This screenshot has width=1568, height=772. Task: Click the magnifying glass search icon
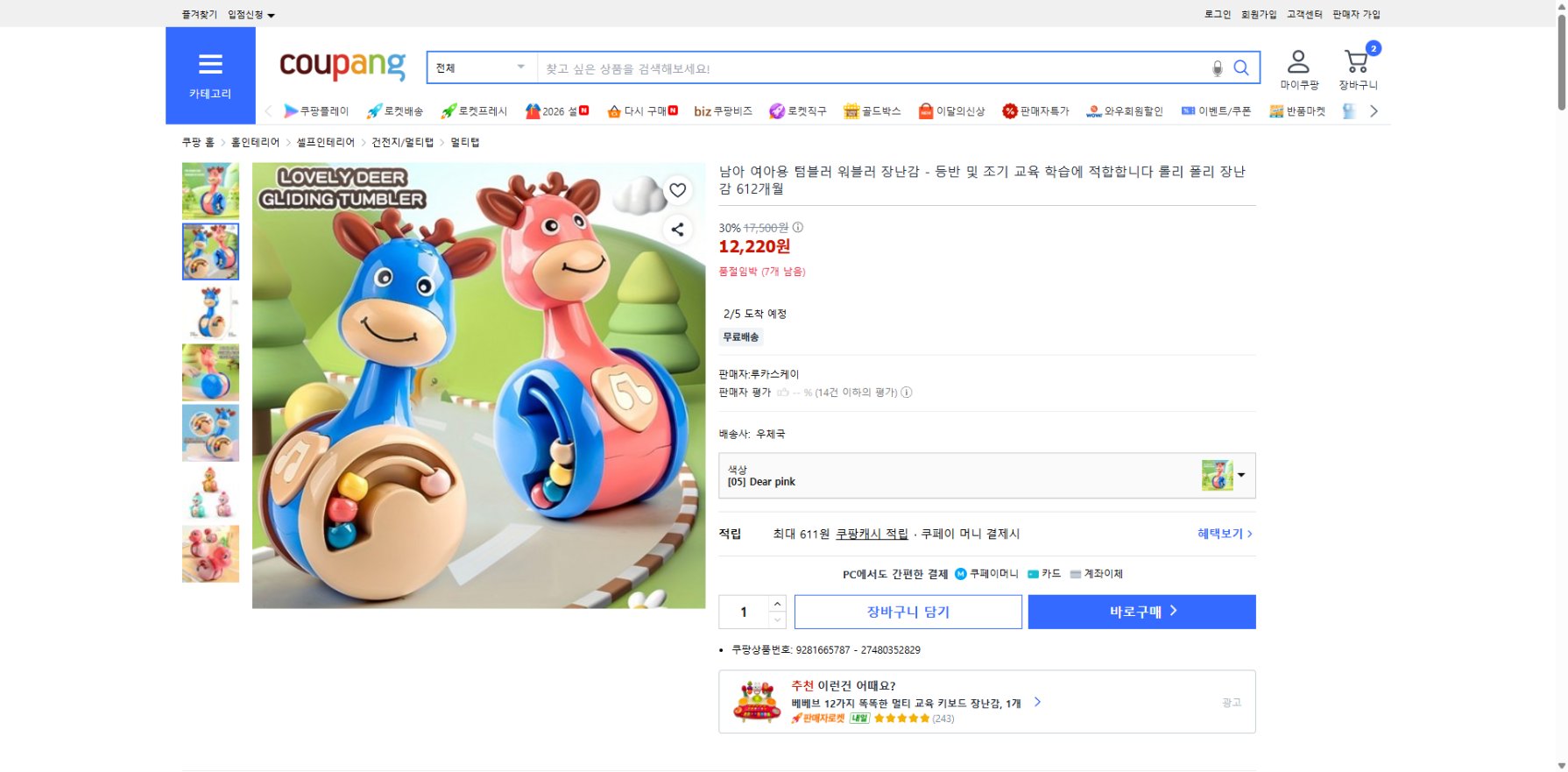pos(1241,67)
